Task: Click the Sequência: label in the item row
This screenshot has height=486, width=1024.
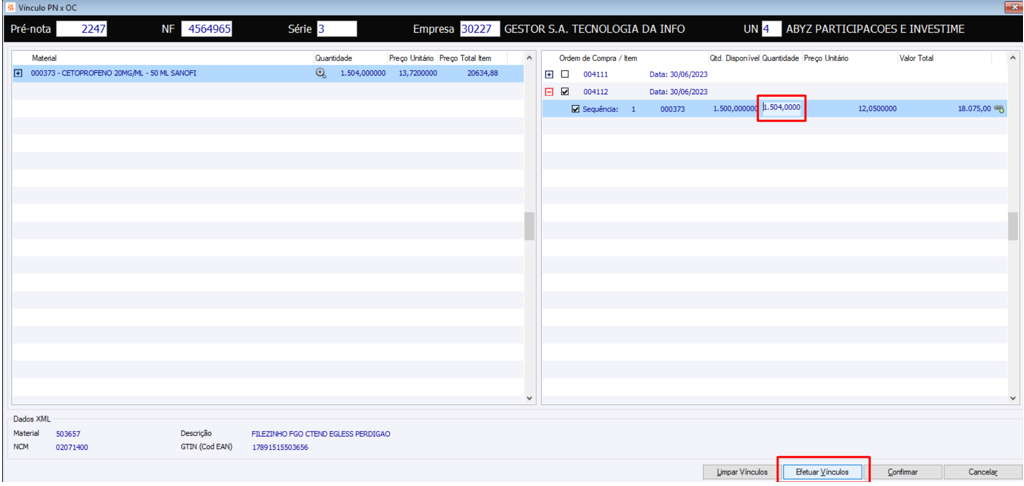Action: (599, 110)
